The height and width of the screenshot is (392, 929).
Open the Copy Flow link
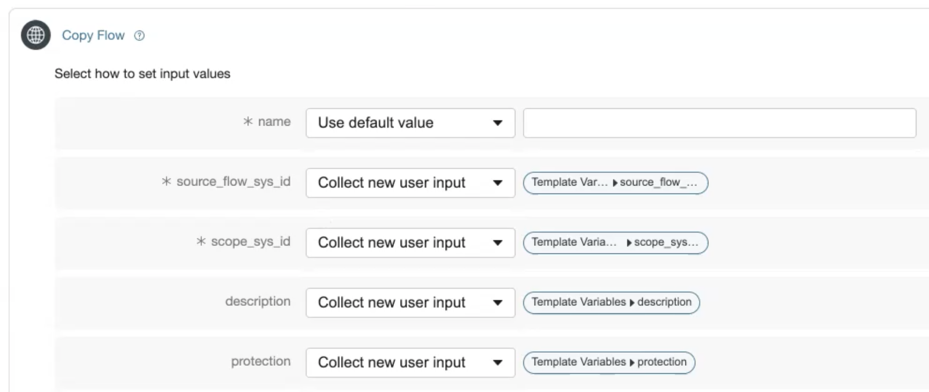coord(93,36)
